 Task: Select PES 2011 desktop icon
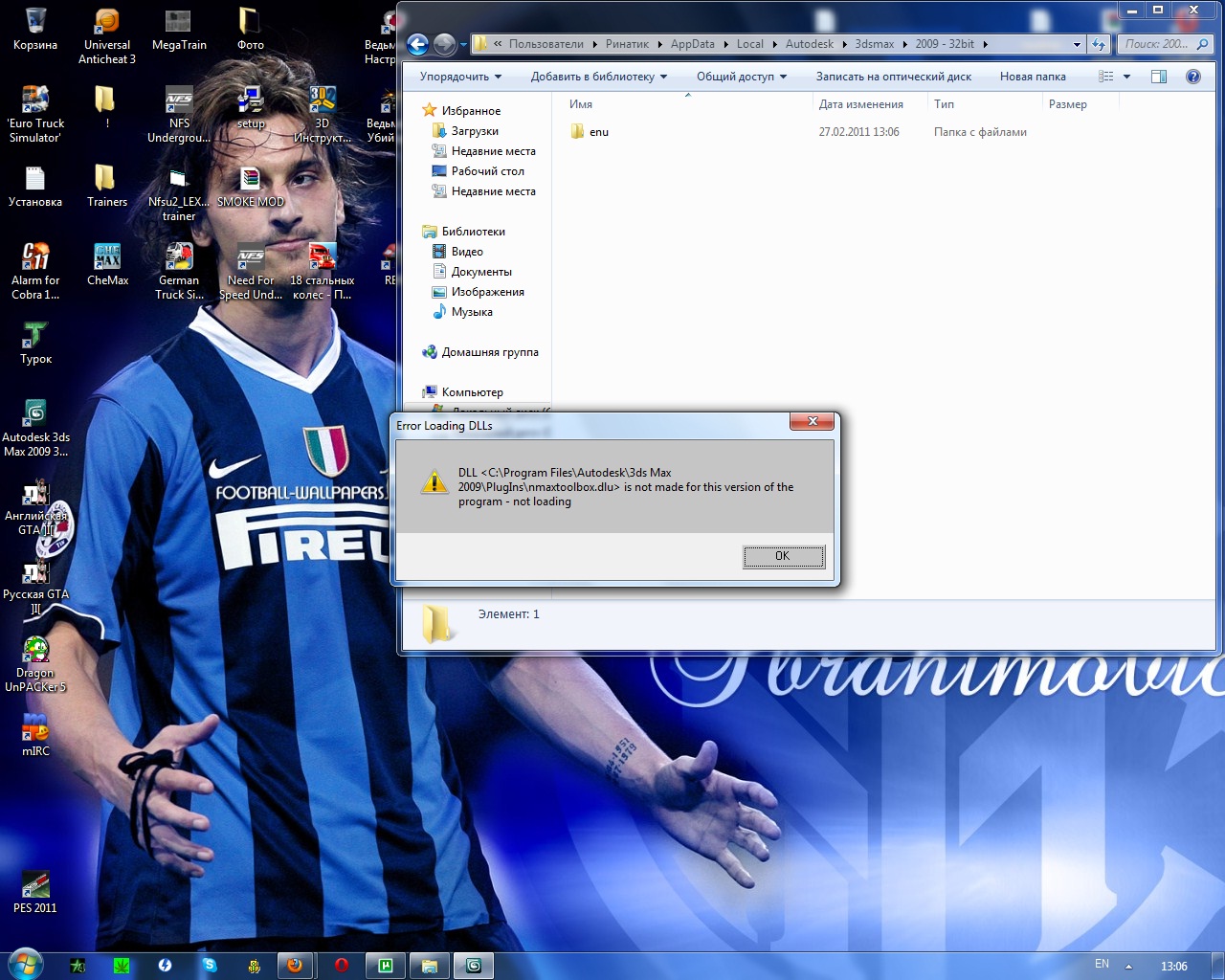pos(35,893)
